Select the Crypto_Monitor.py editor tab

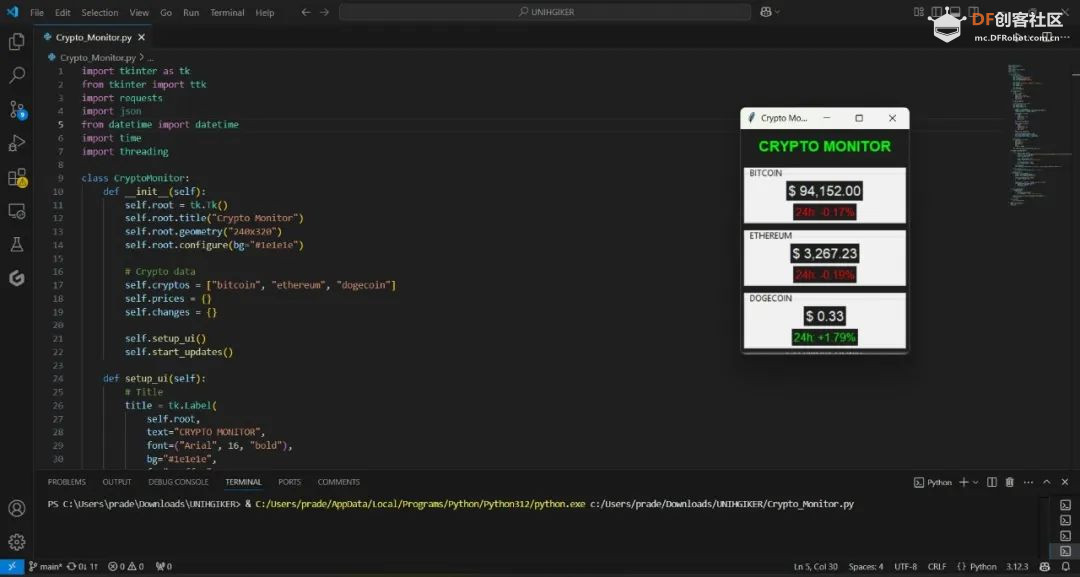point(93,37)
